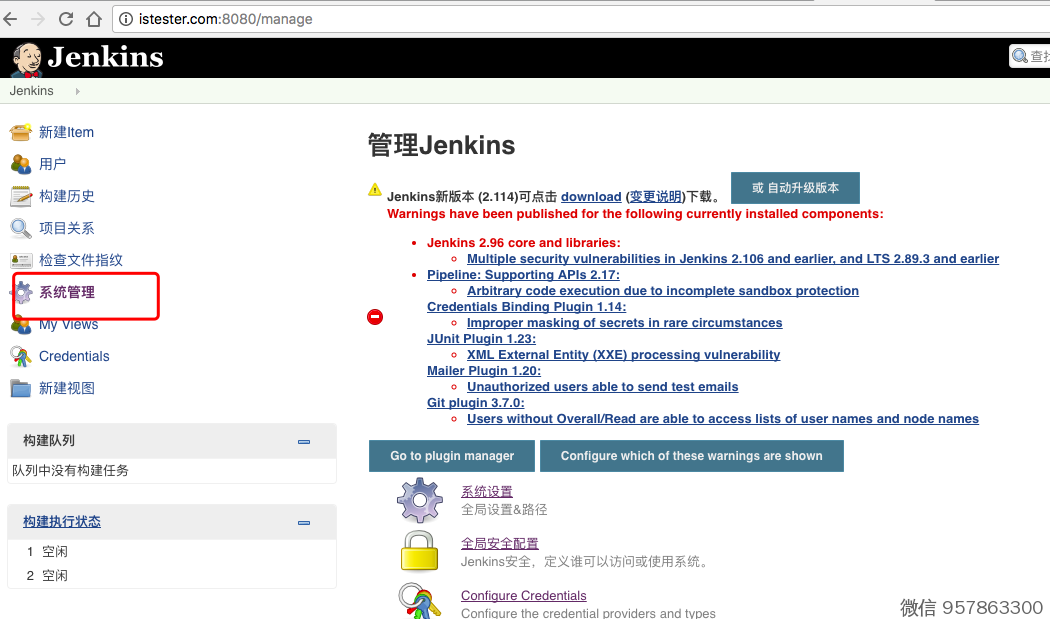Click the Credentials keys icon in sidebar

pyautogui.click(x=21, y=356)
